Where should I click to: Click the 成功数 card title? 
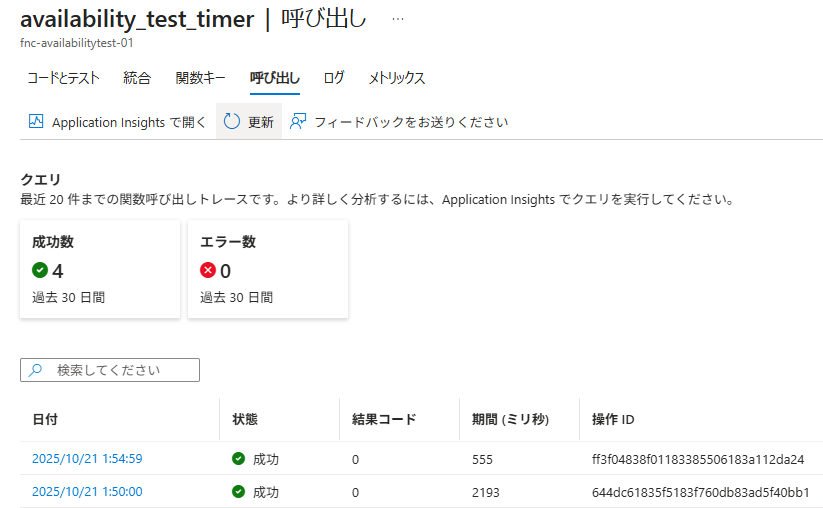pyautogui.click(x=53, y=242)
